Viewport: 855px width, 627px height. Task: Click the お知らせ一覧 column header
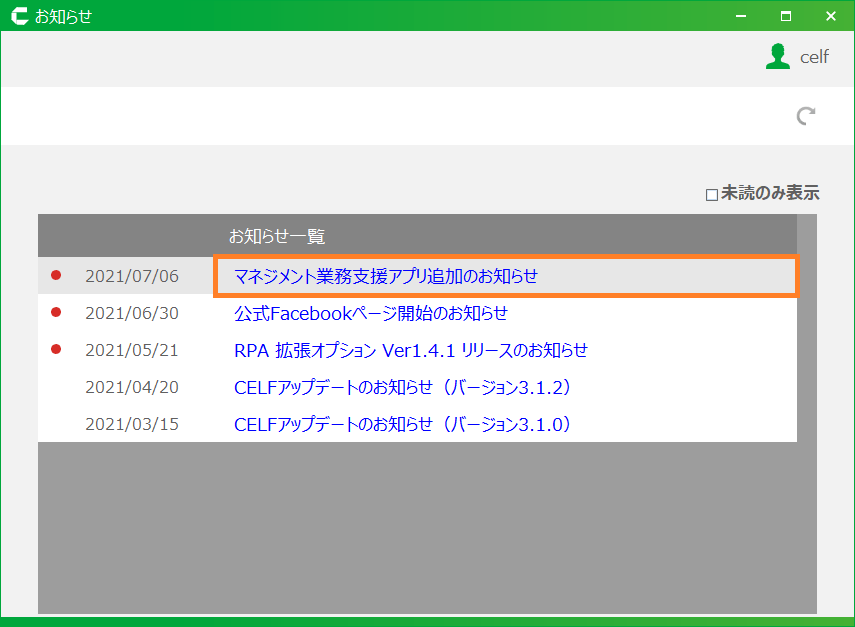pyautogui.click(x=277, y=237)
